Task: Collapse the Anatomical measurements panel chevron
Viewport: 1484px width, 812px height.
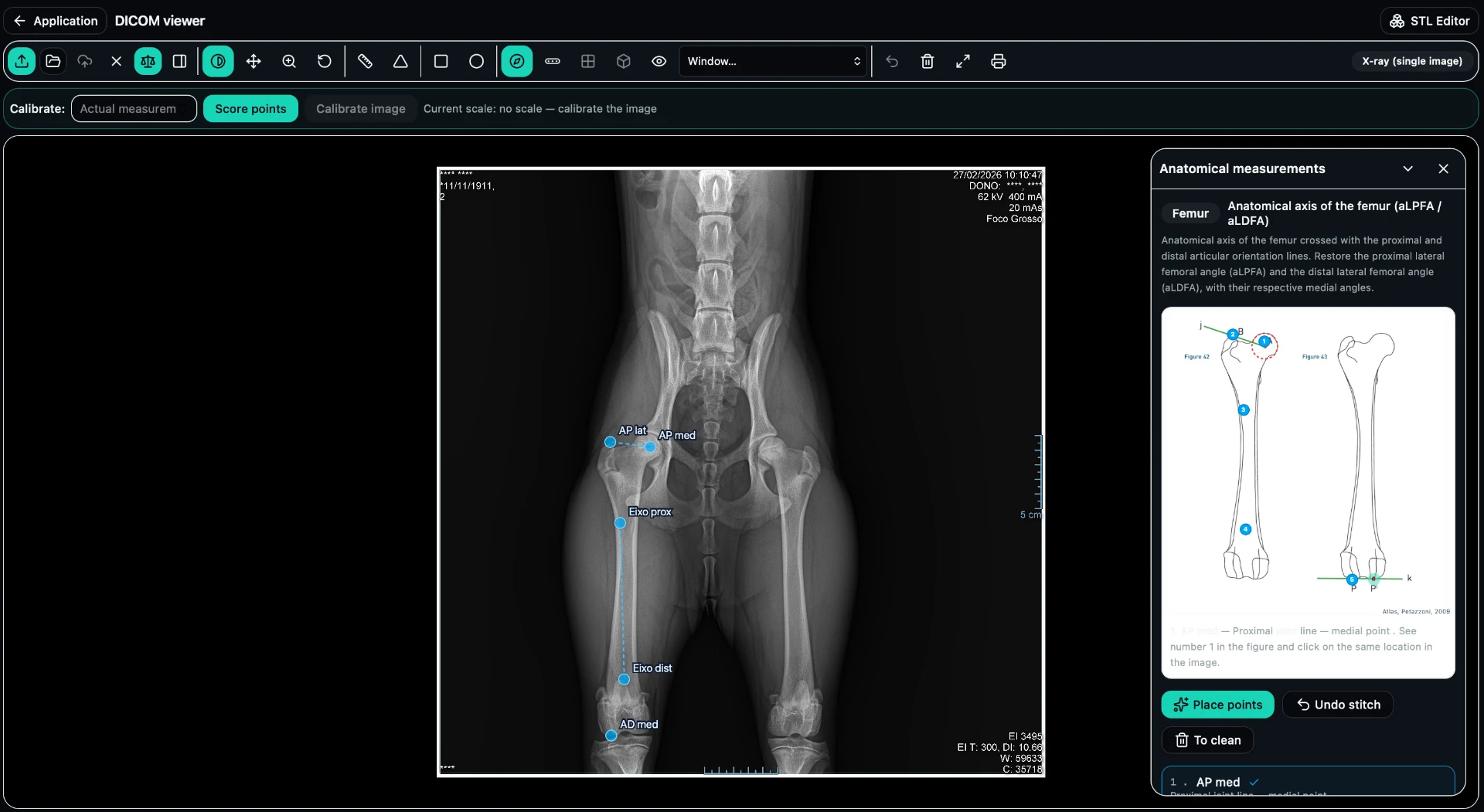Action: click(1408, 168)
